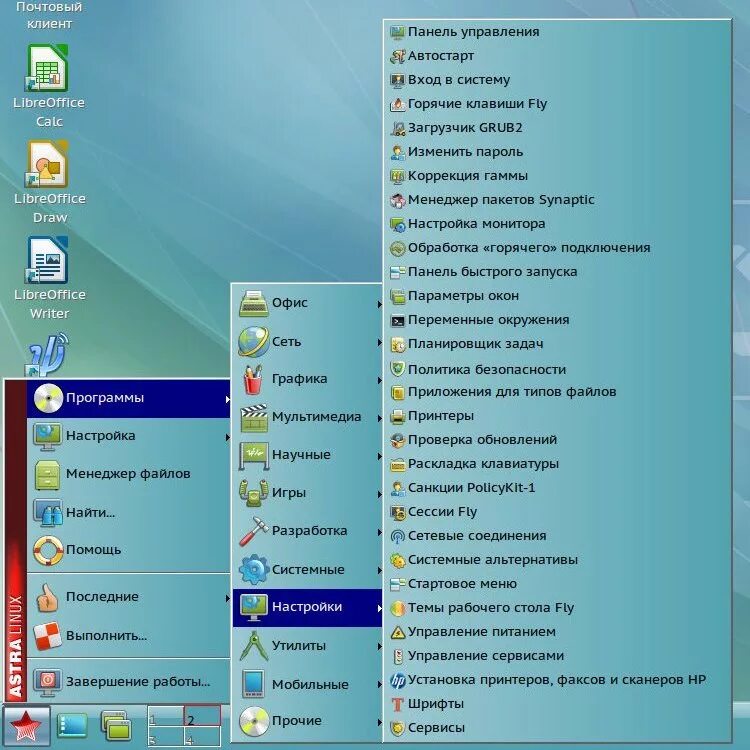
Task: Click the Мобильные tablet icon
Action: pos(254,684)
